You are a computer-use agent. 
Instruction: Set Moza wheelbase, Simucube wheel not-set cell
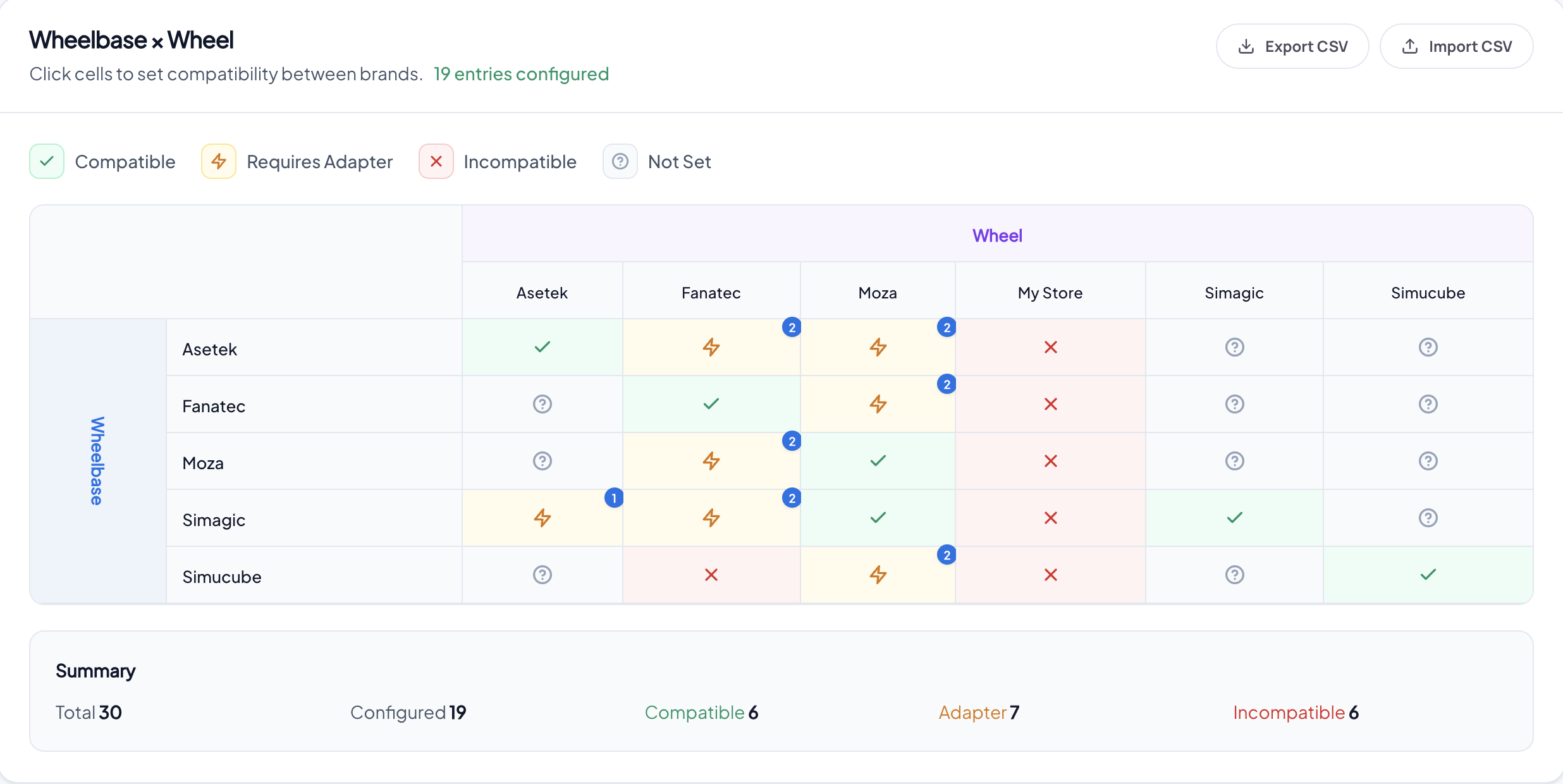1428,461
